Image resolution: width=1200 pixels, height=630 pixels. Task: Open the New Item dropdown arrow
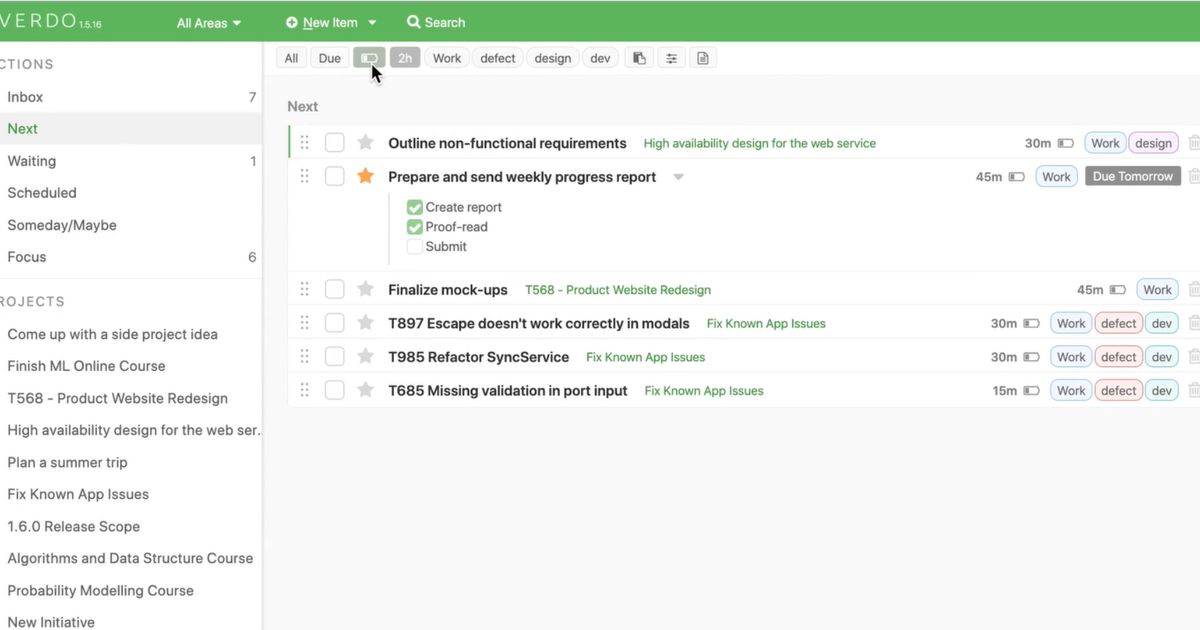click(372, 22)
